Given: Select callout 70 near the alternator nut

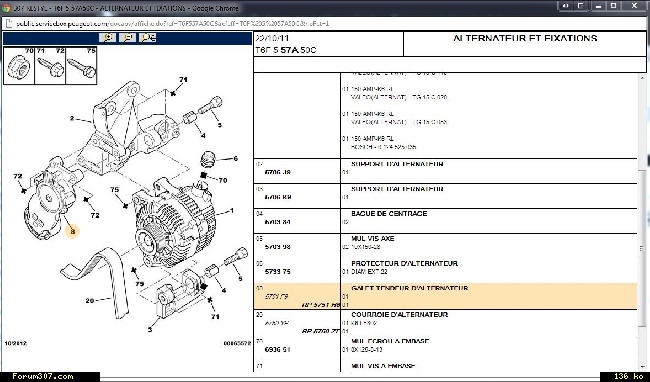Looking at the screenshot, I should 223,180.
